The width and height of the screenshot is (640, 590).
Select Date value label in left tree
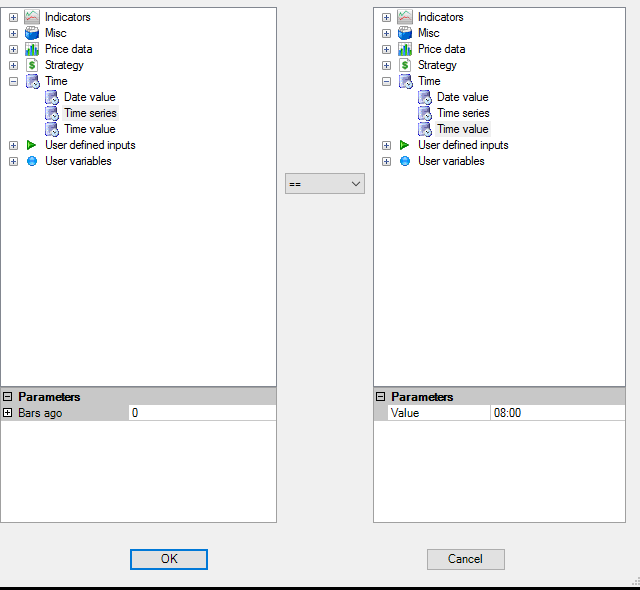(x=90, y=97)
